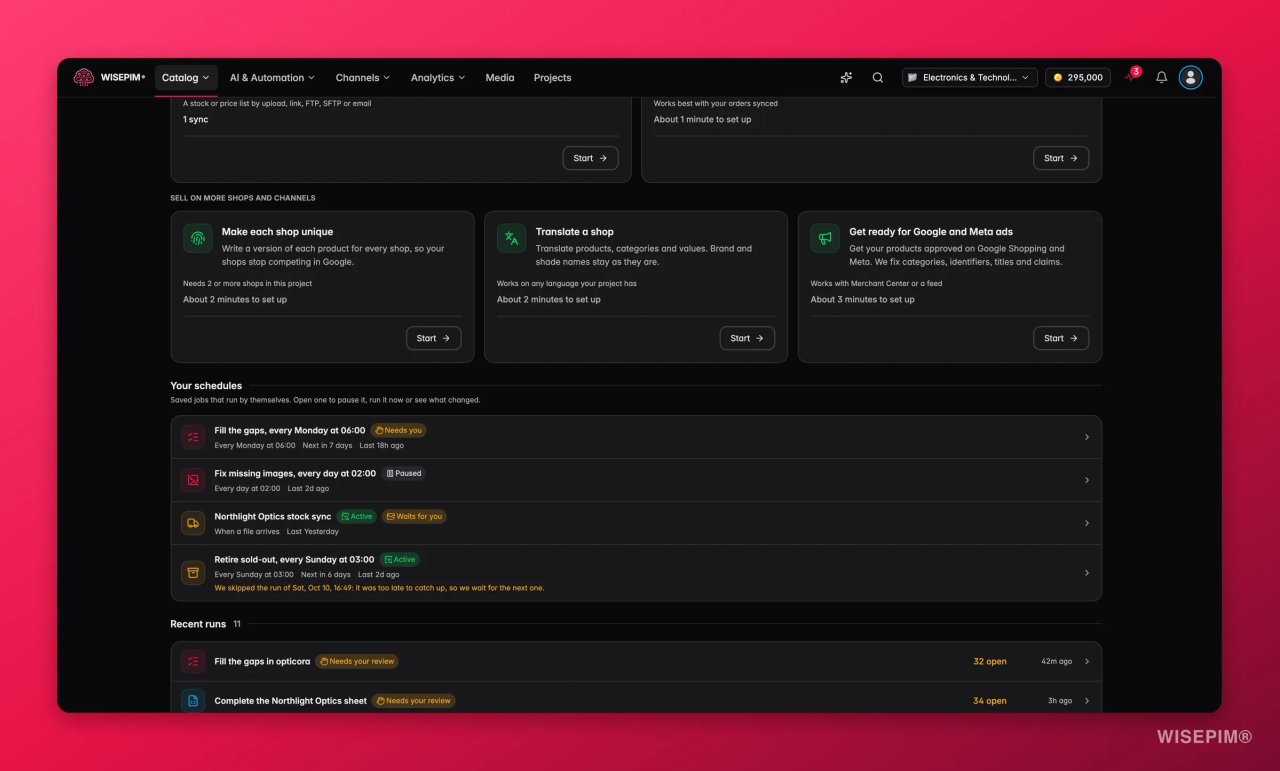Click the coin icon next to 295,000
The image size is (1280, 771).
pyautogui.click(x=1058, y=77)
